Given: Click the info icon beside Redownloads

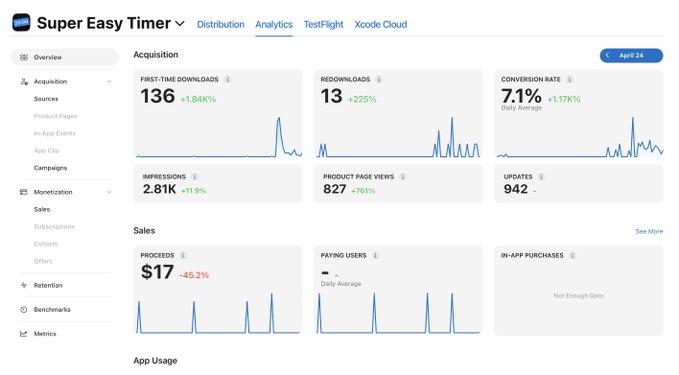Looking at the screenshot, I should coord(379,79).
